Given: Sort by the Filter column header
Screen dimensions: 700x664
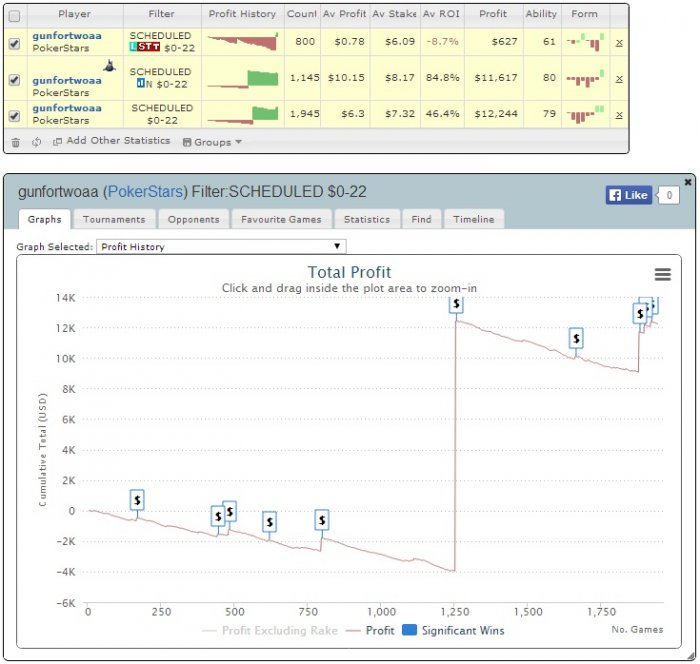Looking at the screenshot, I should pyautogui.click(x=162, y=14).
